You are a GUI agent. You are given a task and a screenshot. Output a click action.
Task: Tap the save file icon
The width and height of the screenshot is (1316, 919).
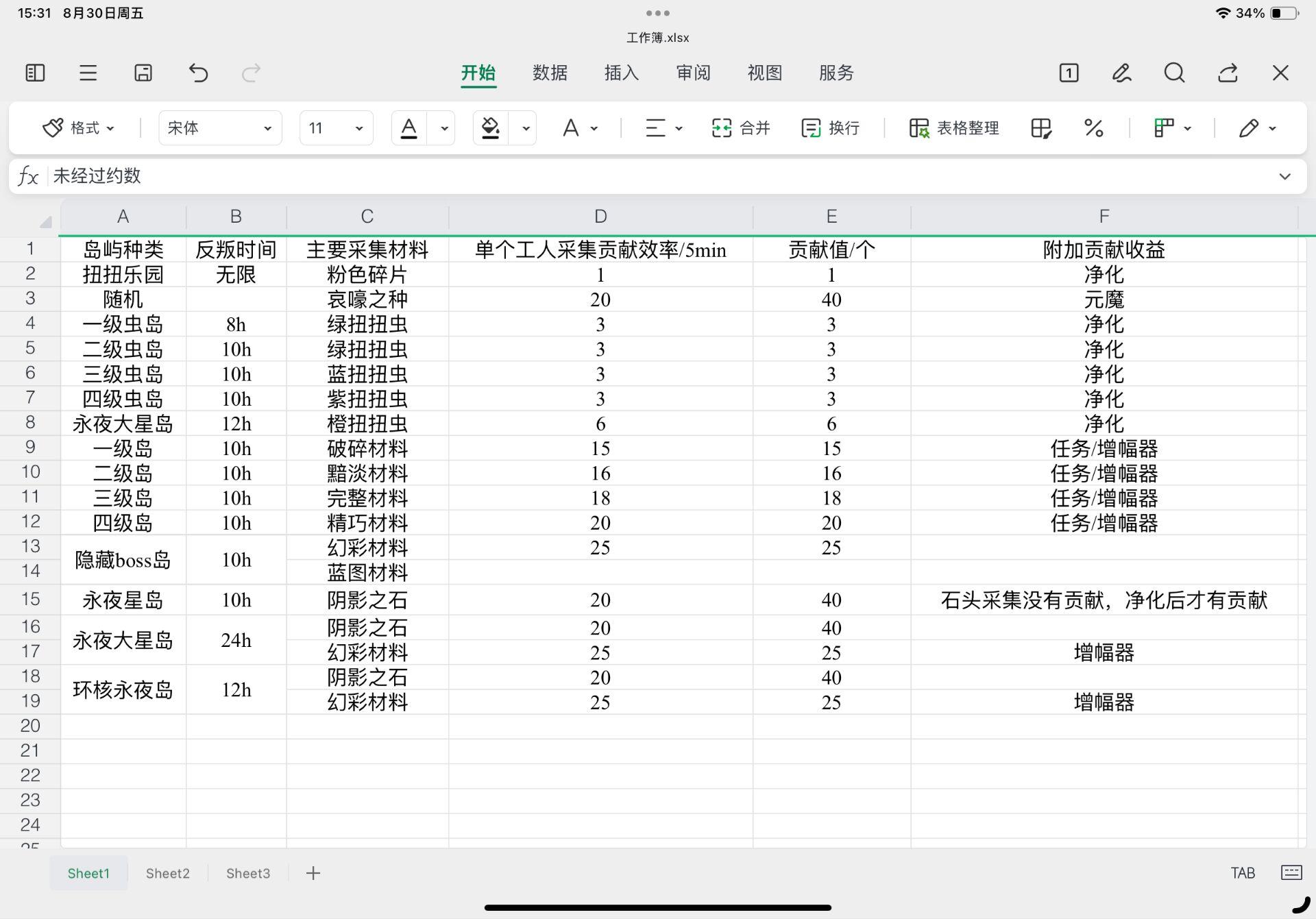[143, 73]
